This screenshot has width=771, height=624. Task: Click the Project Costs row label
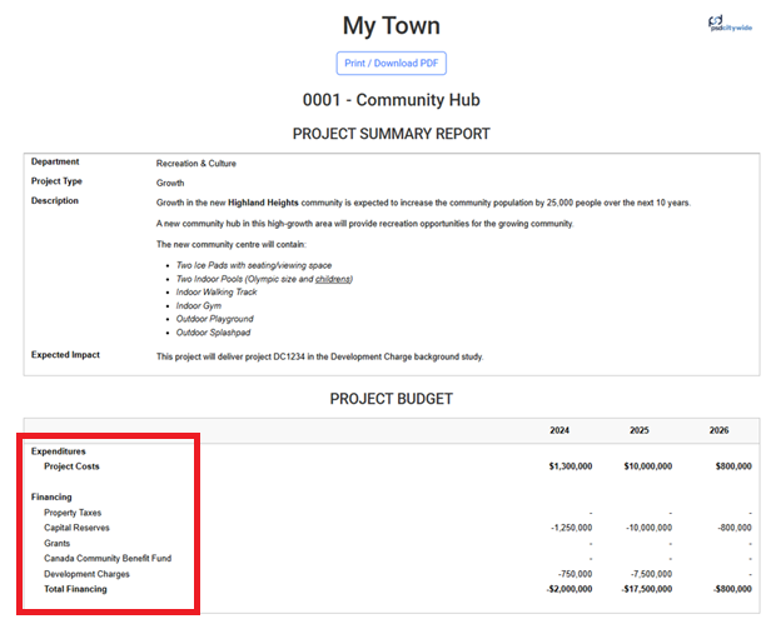click(72, 466)
